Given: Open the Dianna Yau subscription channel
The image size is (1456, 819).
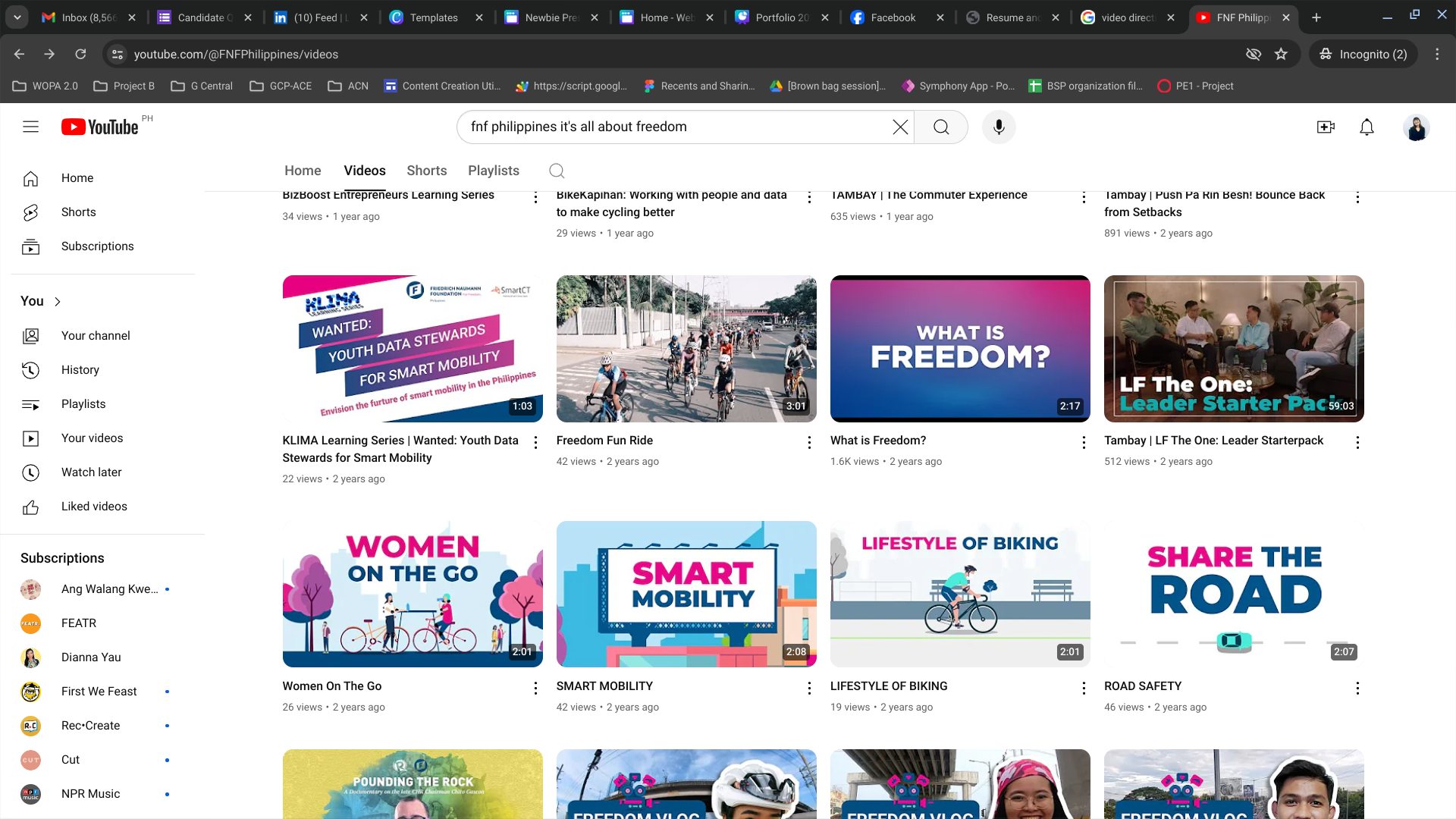Looking at the screenshot, I should tap(102, 657).
